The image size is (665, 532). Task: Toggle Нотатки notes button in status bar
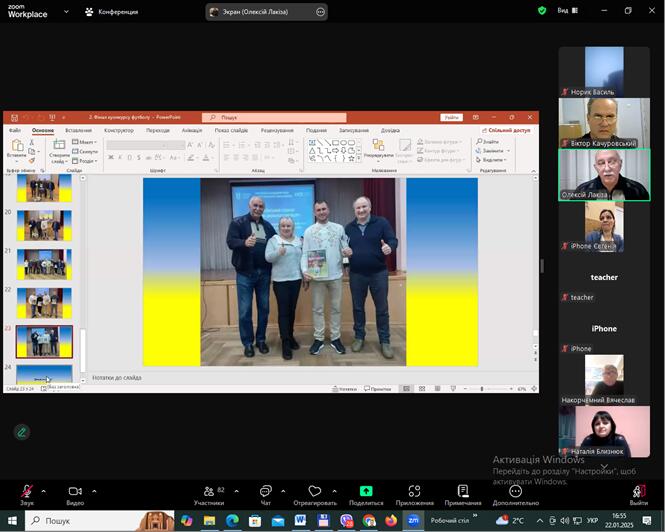click(344, 389)
